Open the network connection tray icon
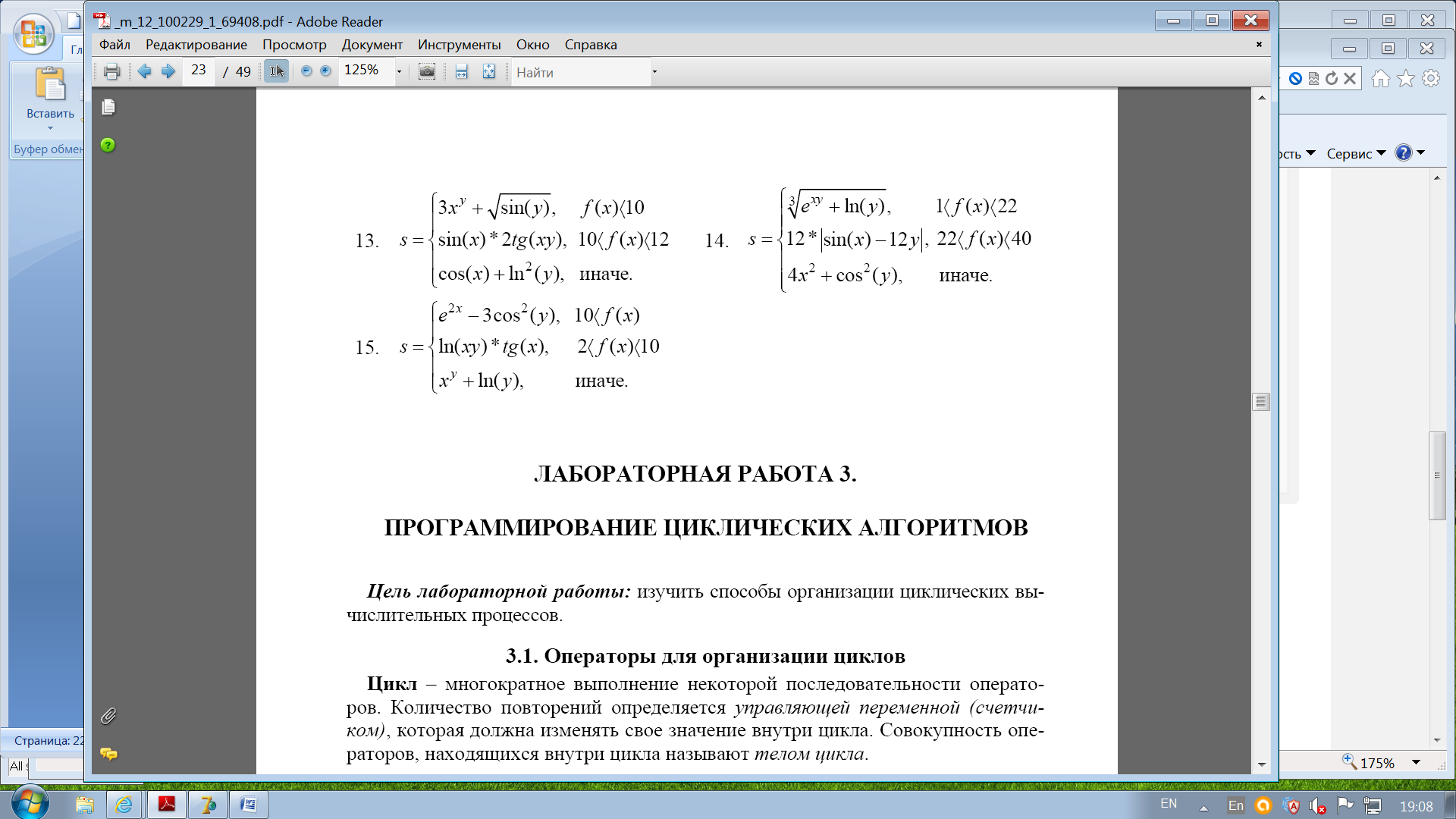 tap(1373, 805)
